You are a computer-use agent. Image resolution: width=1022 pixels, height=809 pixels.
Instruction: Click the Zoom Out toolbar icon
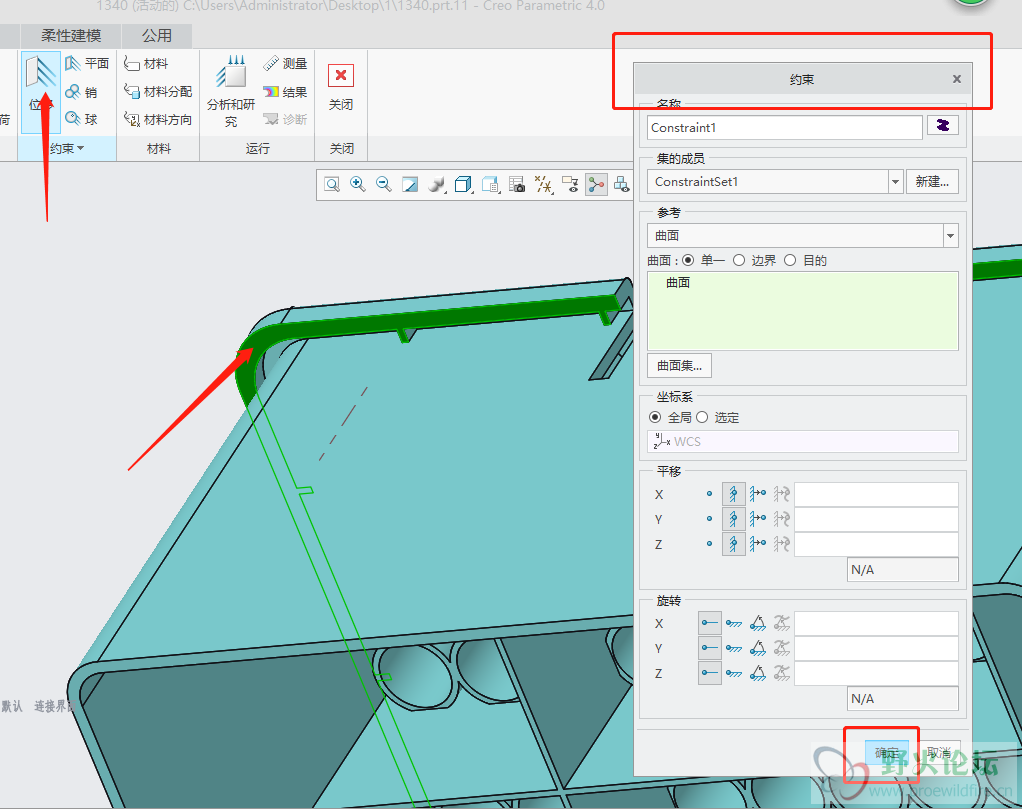(x=384, y=184)
